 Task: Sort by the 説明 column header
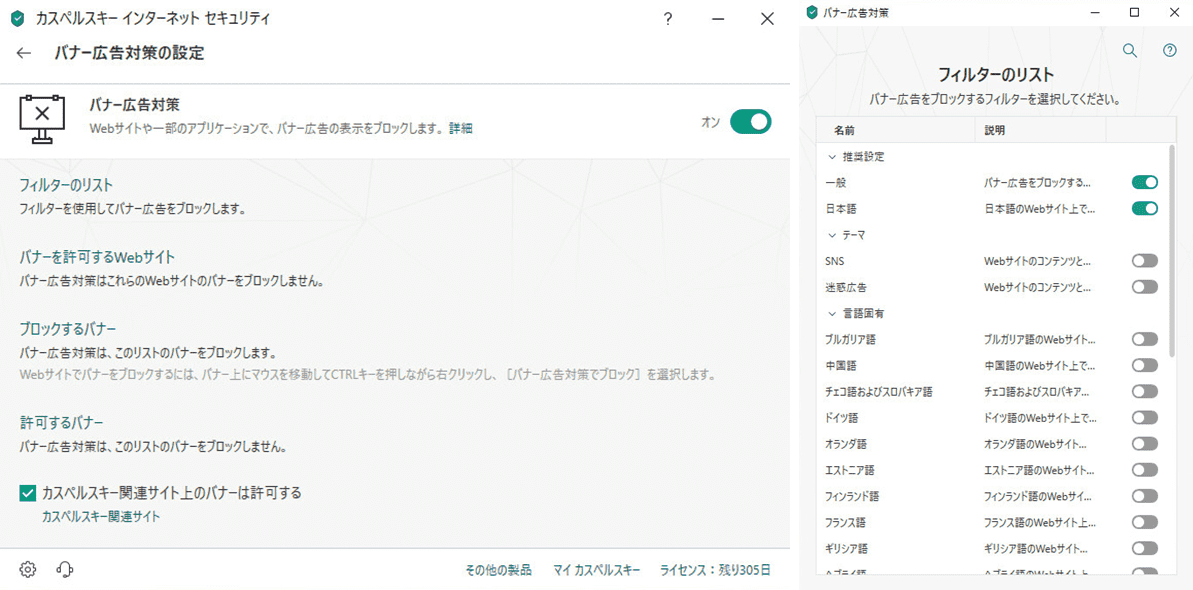pyautogui.click(x=1040, y=130)
